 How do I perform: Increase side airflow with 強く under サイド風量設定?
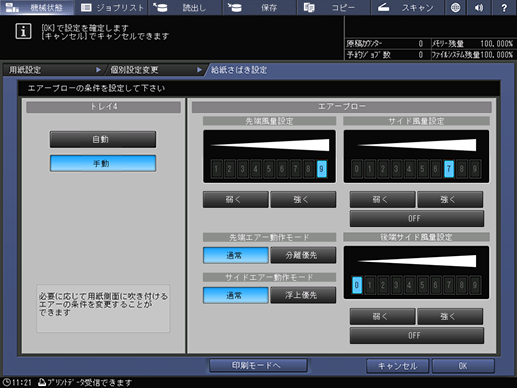tap(450, 199)
